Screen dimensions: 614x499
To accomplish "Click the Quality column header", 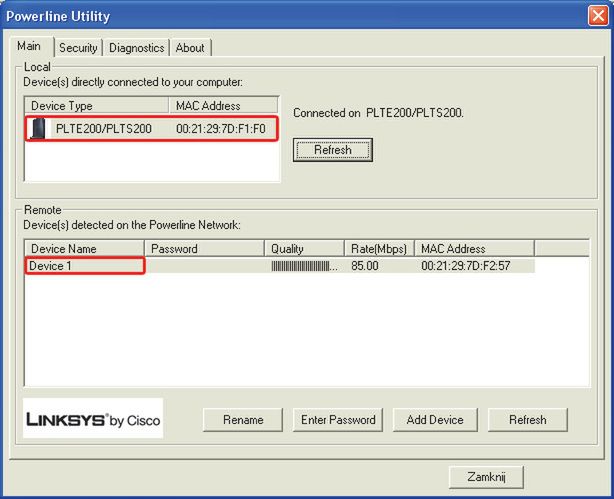I will (x=304, y=249).
